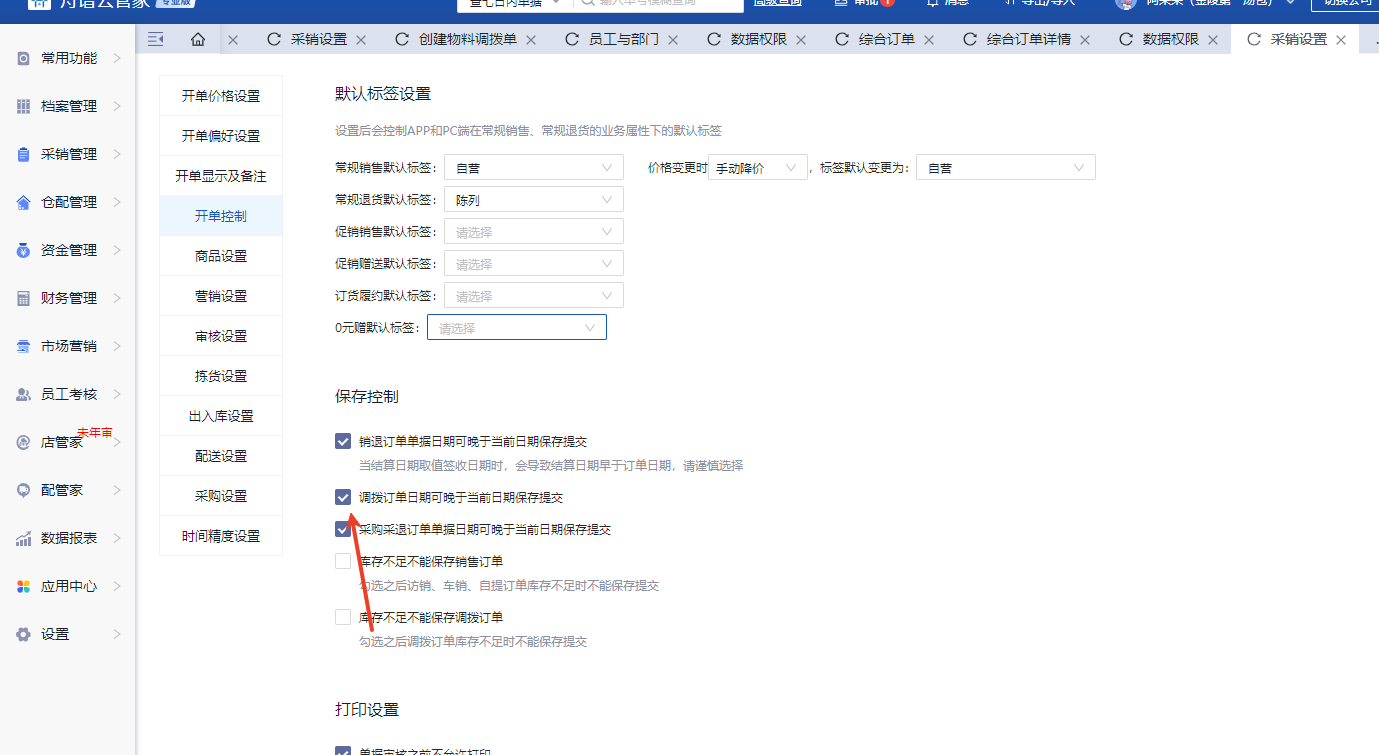
Task: Open the 常规销售默认标签 dropdown
Action: click(533, 168)
